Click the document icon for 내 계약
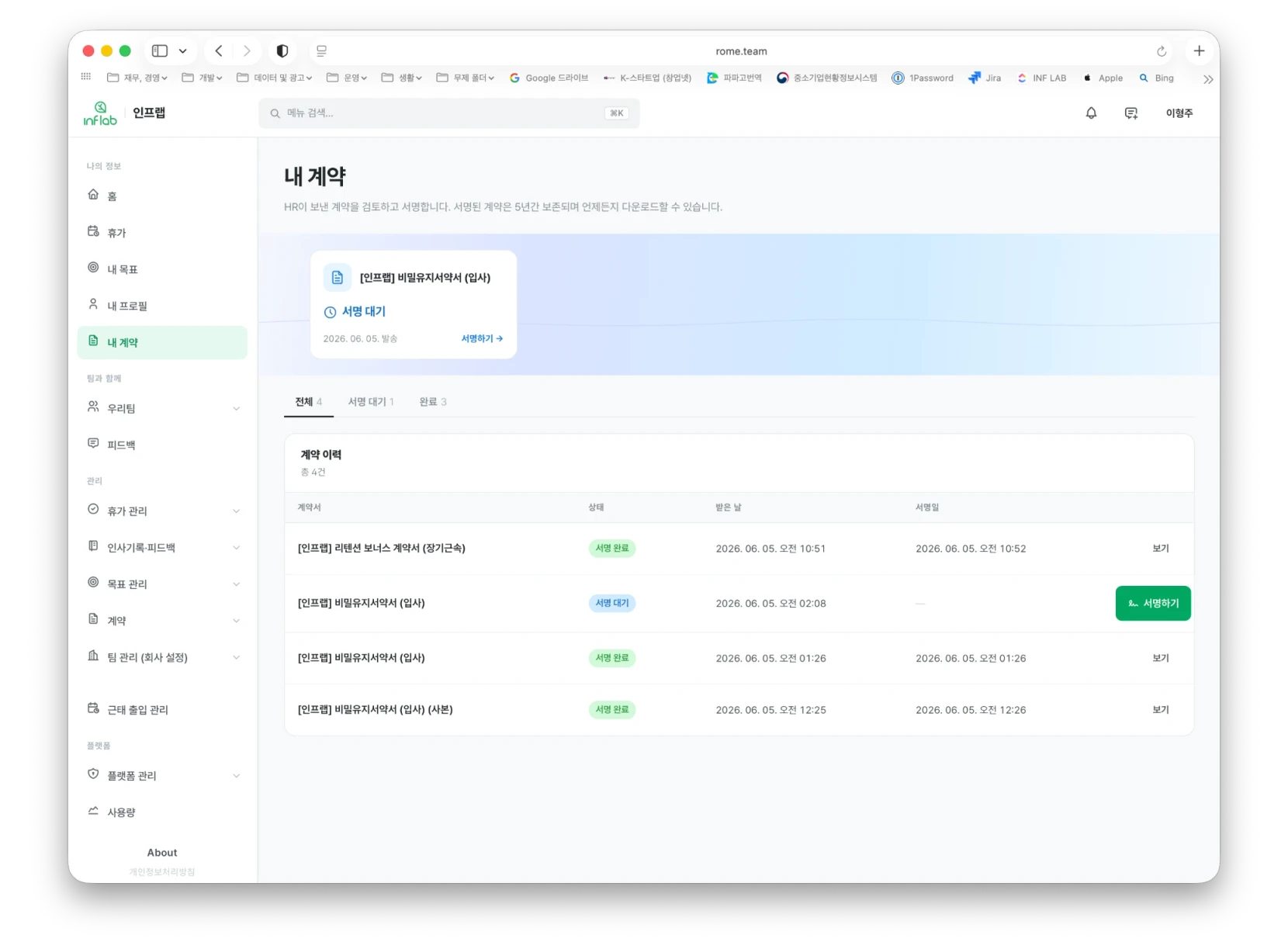This screenshot has height=942, width=1288. click(93, 341)
